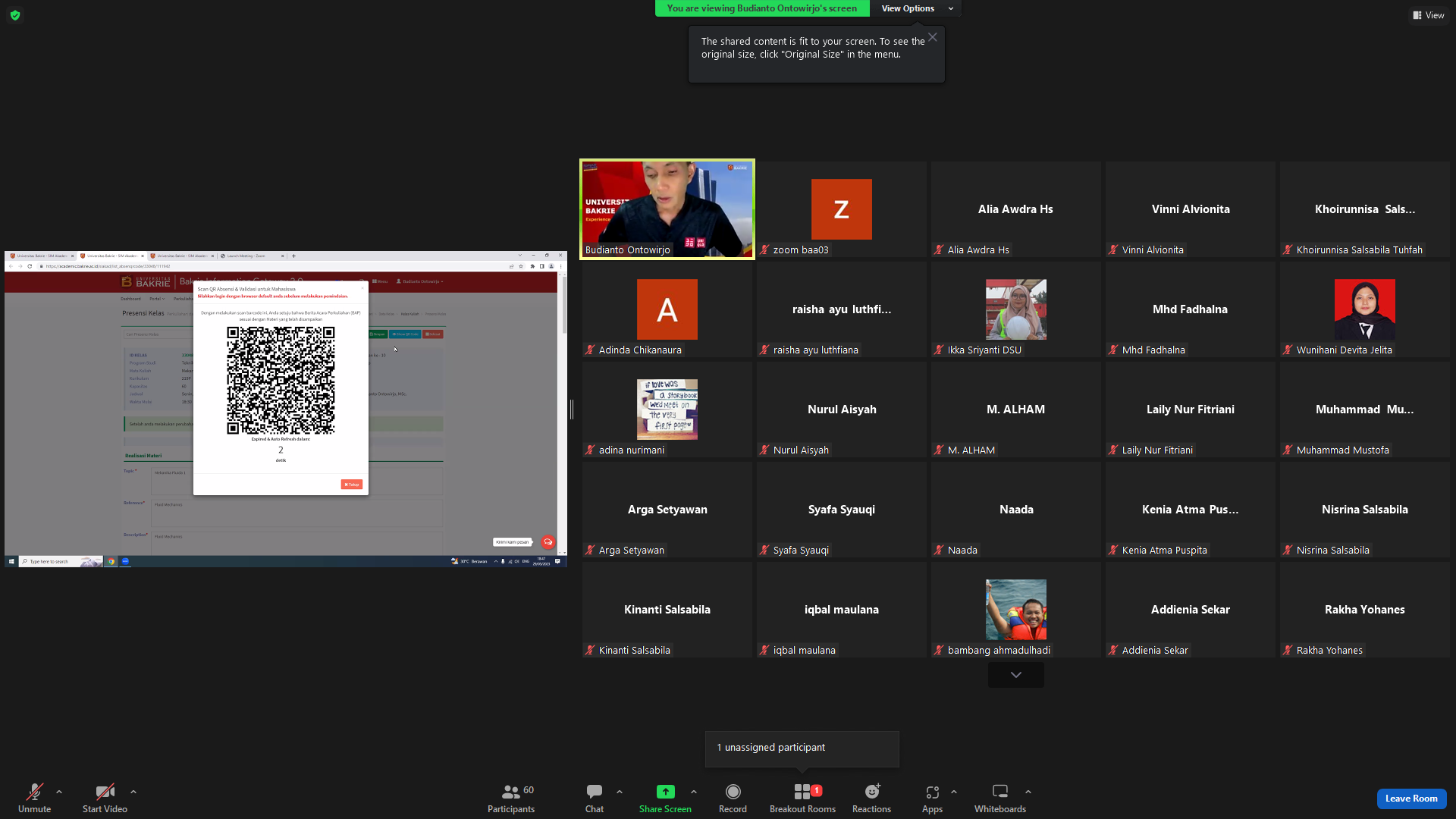Image resolution: width=1456 pixels, height=819 pixels.
Task: Expand the arrow beside Whiteboards
Action: click(x=1028, y=792)
